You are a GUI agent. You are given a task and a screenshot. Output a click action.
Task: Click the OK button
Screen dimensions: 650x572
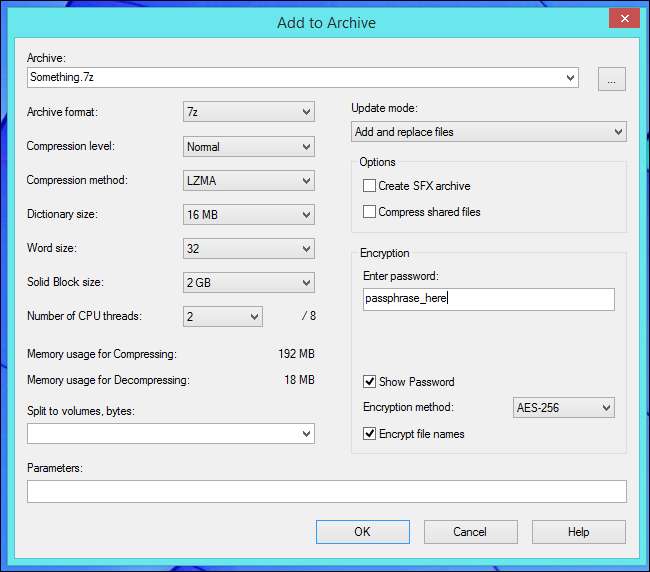[362, 532]
